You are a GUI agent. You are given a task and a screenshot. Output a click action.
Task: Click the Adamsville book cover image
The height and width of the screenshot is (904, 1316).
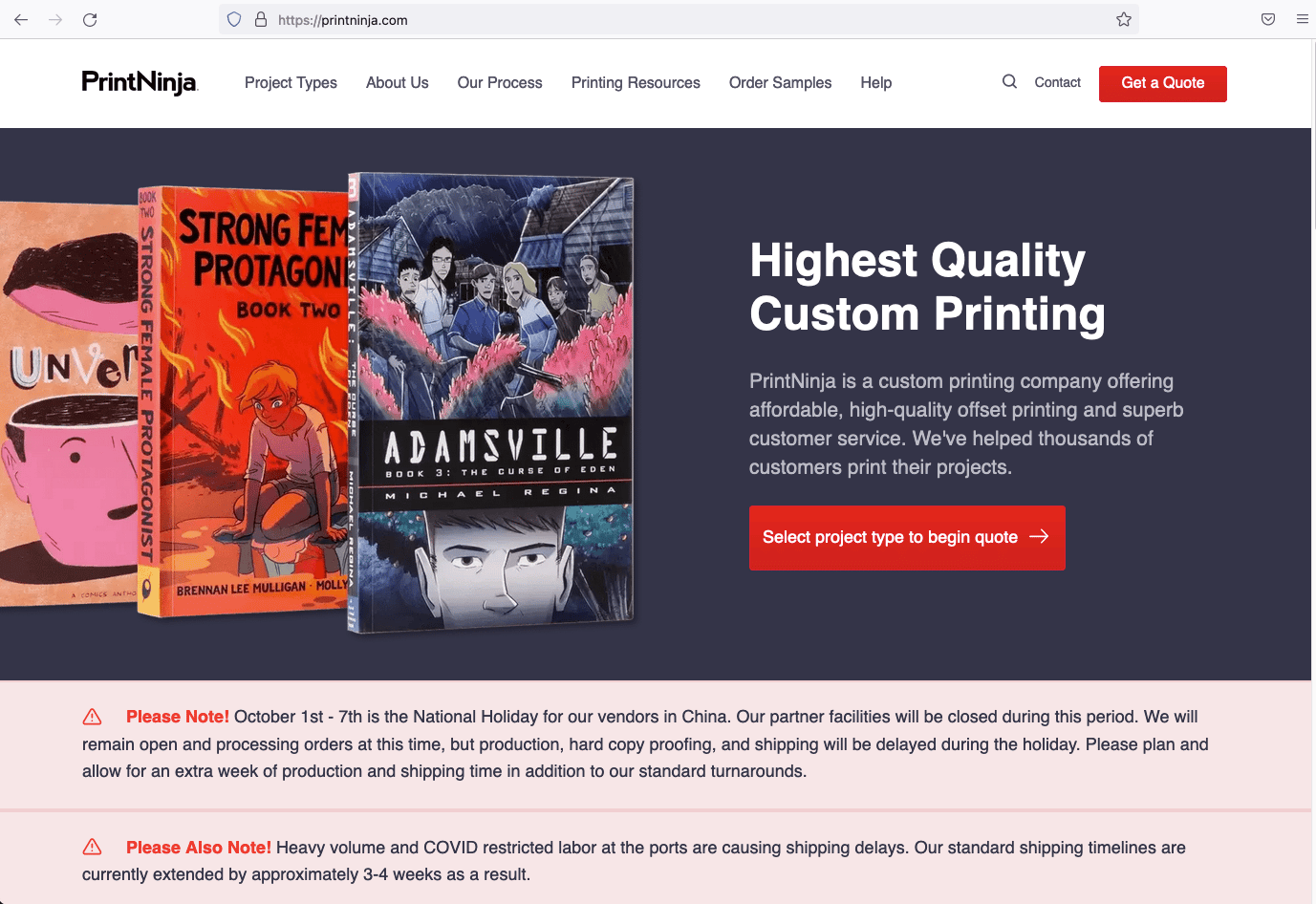click(x=492, y=401)
